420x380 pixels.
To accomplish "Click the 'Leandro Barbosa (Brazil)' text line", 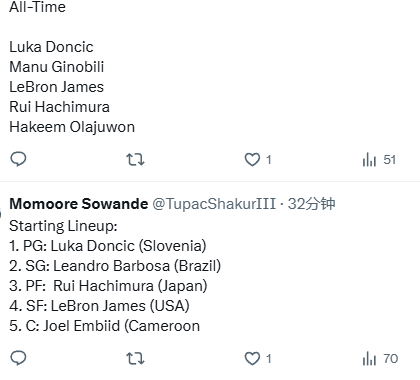I will coord(115,266).
